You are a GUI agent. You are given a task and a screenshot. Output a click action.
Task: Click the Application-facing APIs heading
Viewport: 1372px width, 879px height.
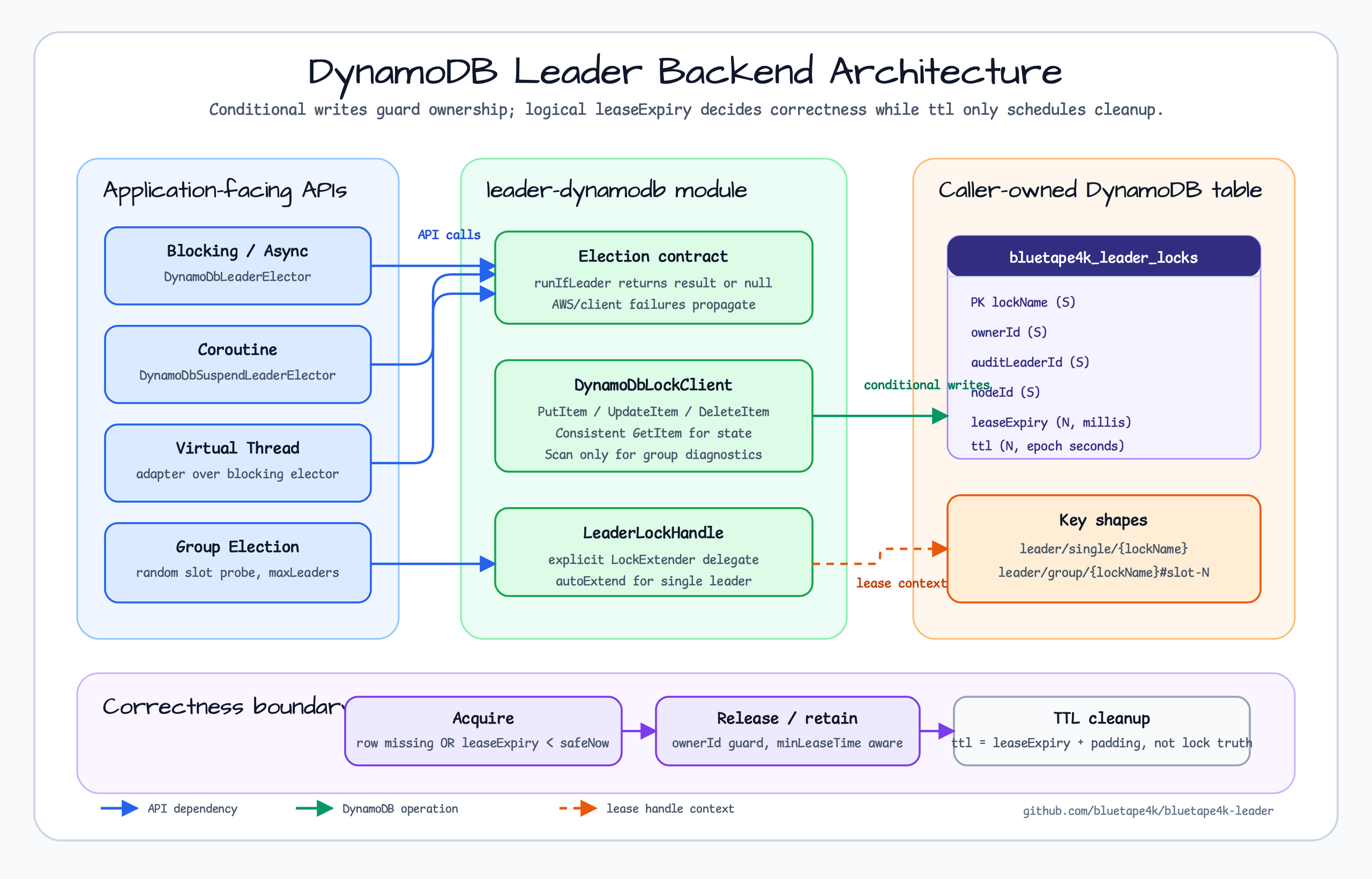tap(225, 190)
